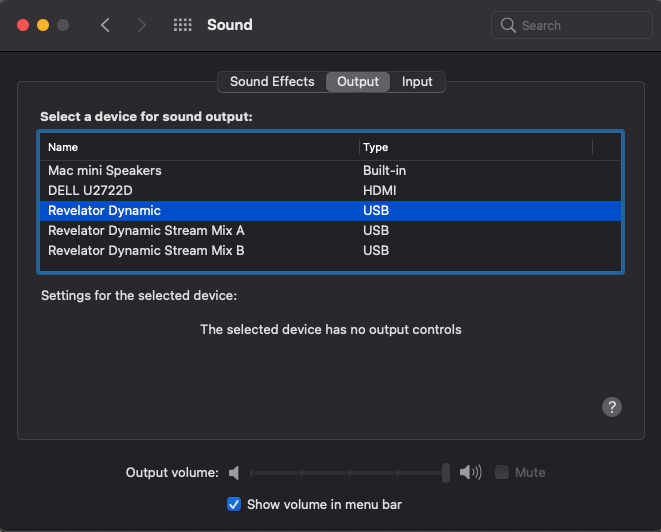
Task: Sort by the Name column header
Action: click(199, 147)
